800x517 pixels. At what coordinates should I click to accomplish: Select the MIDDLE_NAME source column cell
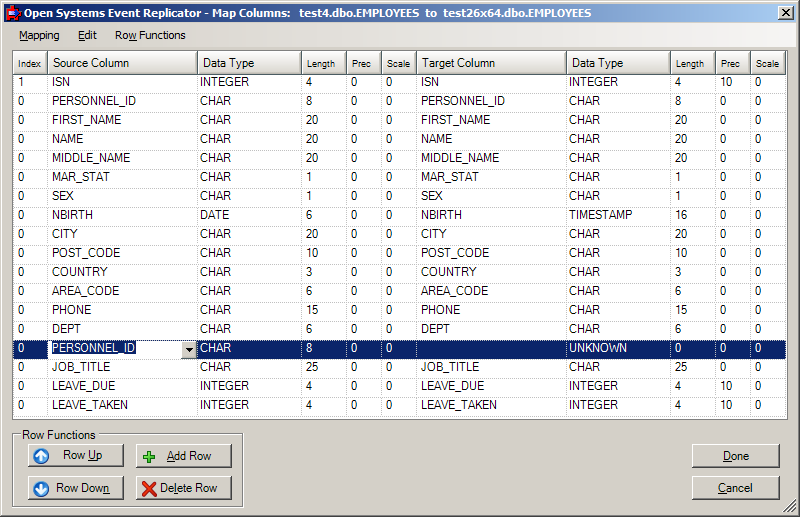pyautogui.click(x=122, y=158)
